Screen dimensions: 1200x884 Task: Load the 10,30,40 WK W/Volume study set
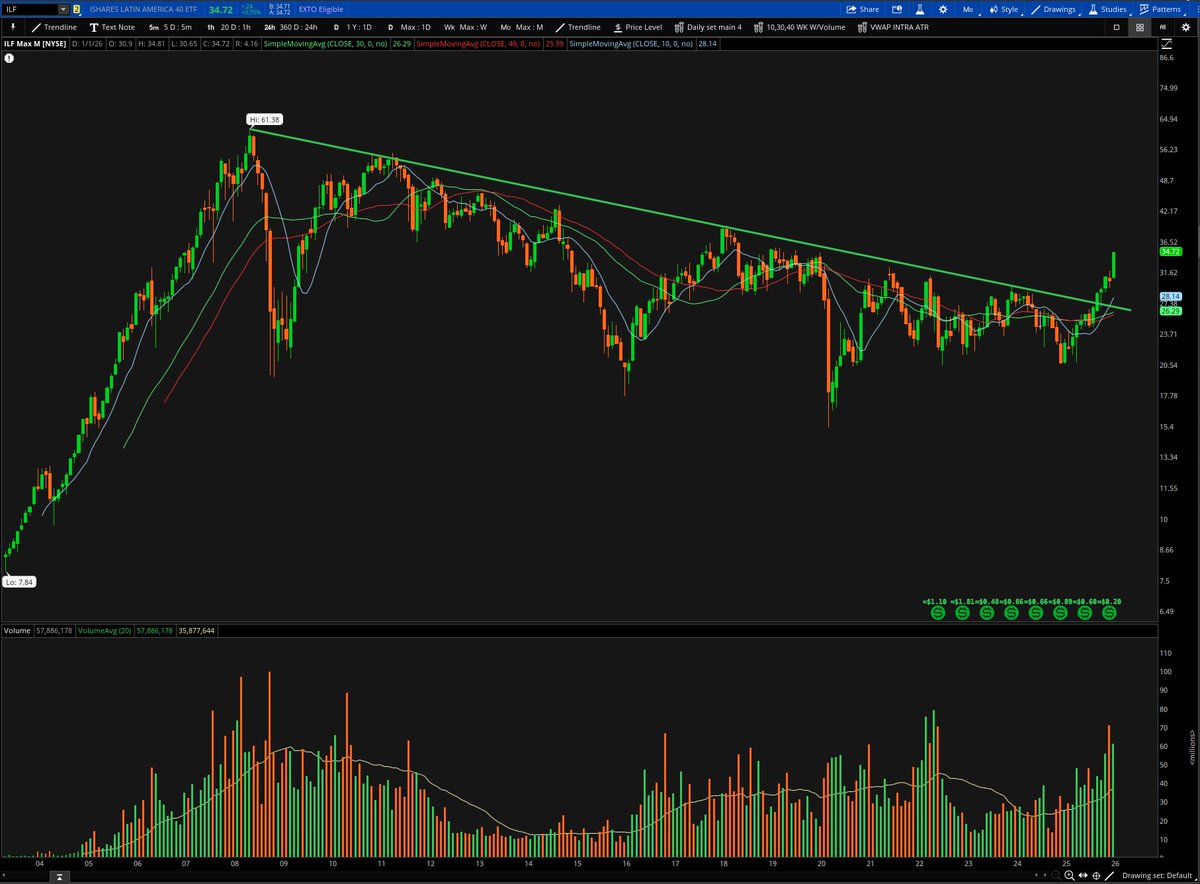[800, 27]
